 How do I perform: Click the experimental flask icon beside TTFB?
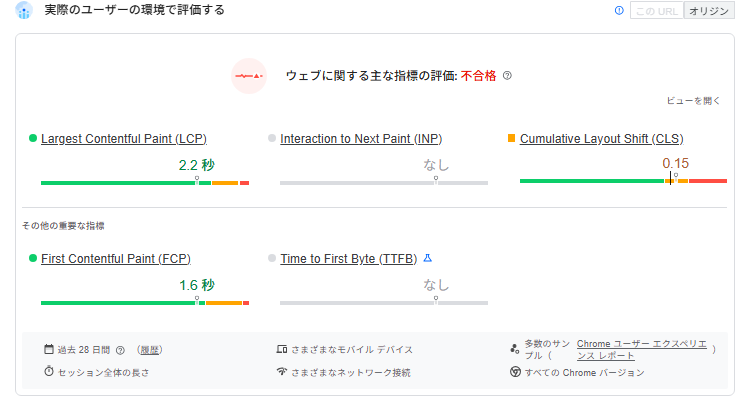[428, 258]
